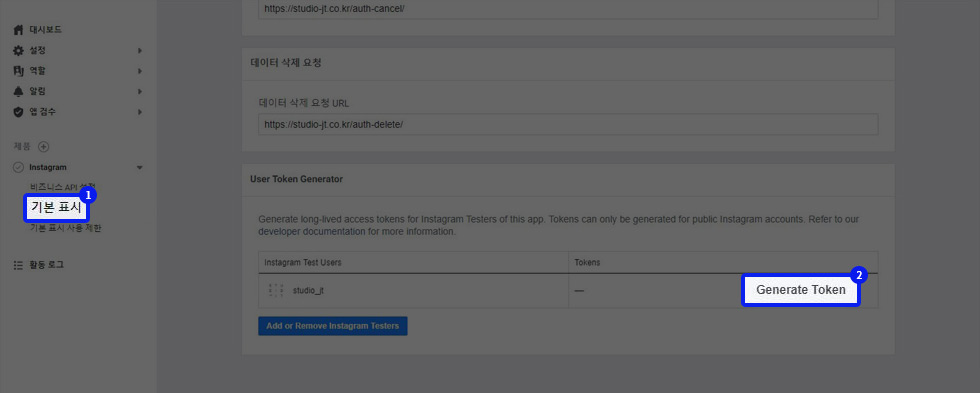Screen dimensions: 980x393
Task: Click the Tokens column header
Action: [x=588, y=262]
